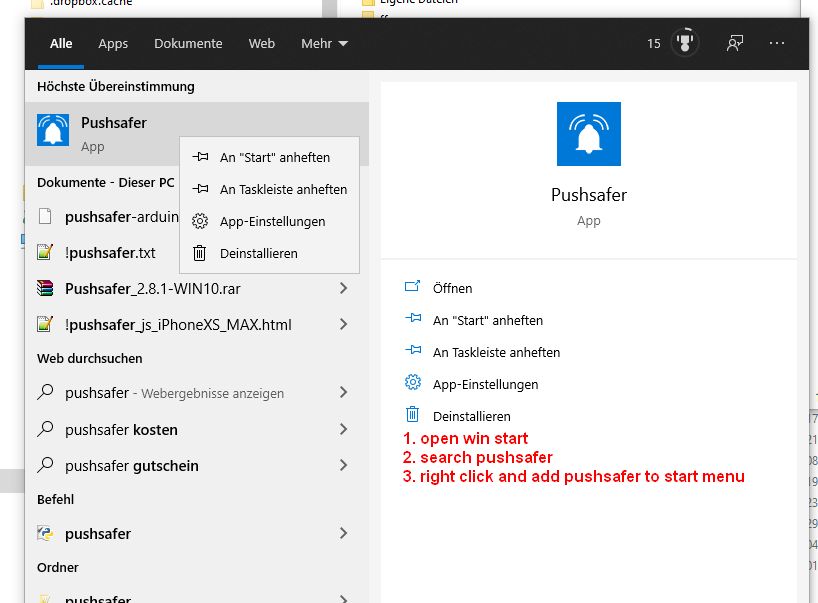Click the notepad icon of !pushsafer.txt
Screen dimensions: 818x603
(x=45, y=252)
